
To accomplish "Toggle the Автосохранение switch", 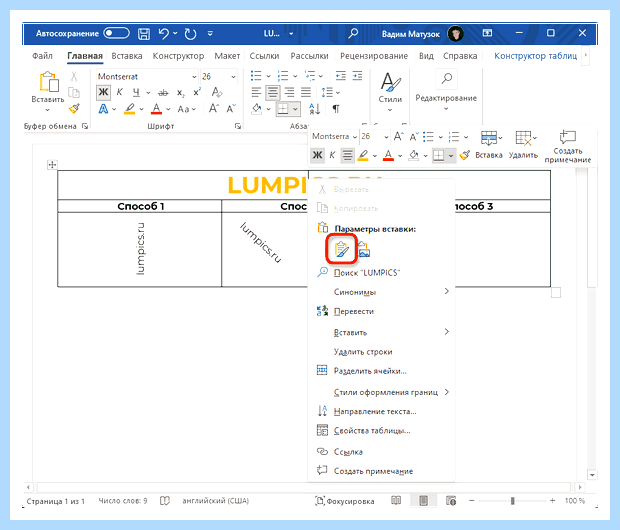I will (116, 33).
